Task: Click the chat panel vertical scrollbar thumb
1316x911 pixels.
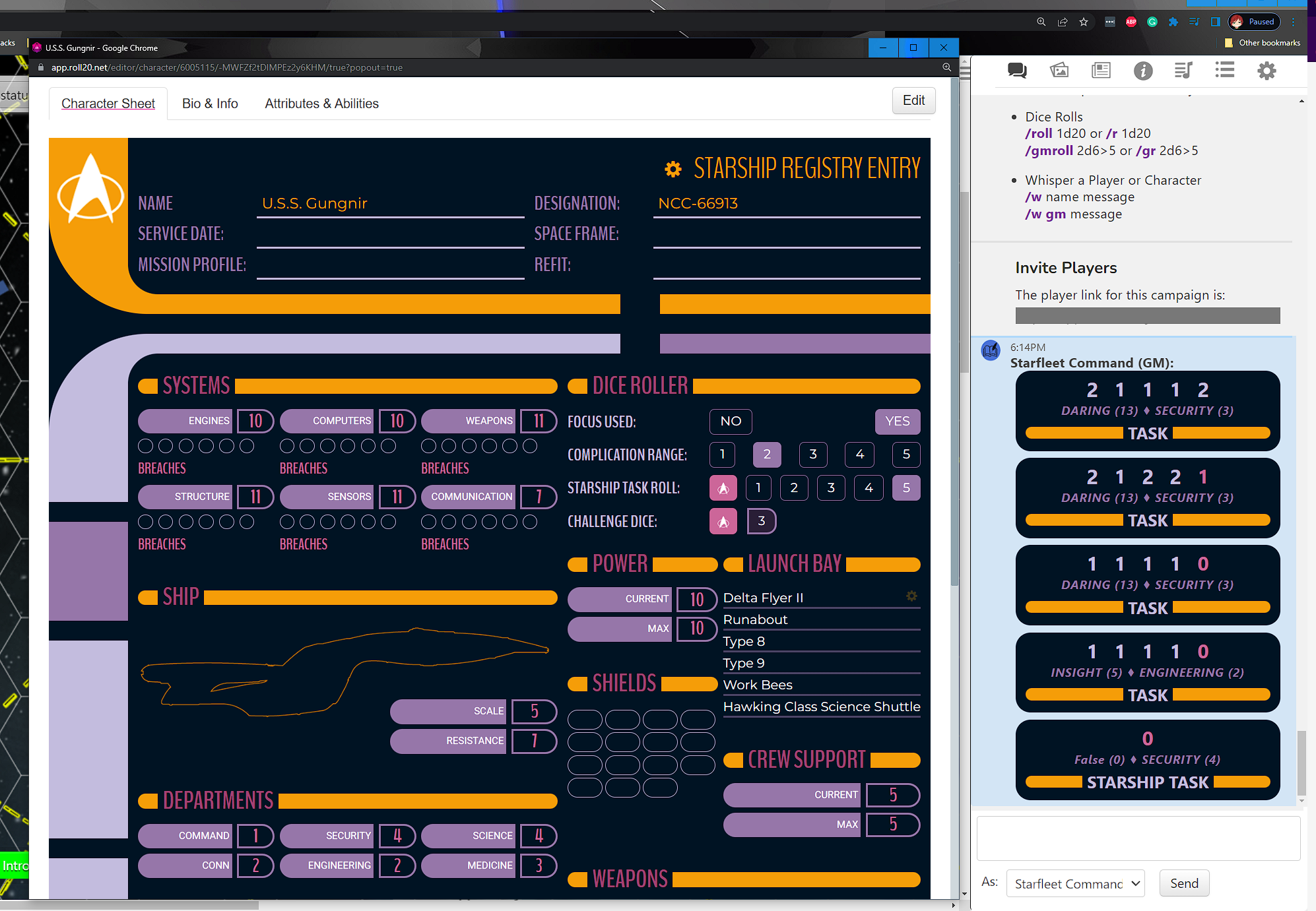Action: pyautogui.click(x=1301, y=762)
